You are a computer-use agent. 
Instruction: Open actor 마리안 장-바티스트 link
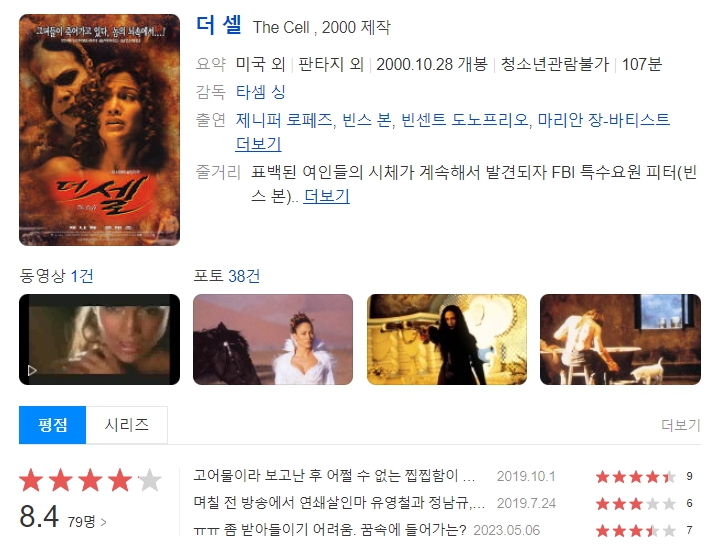tap(604, 120)
